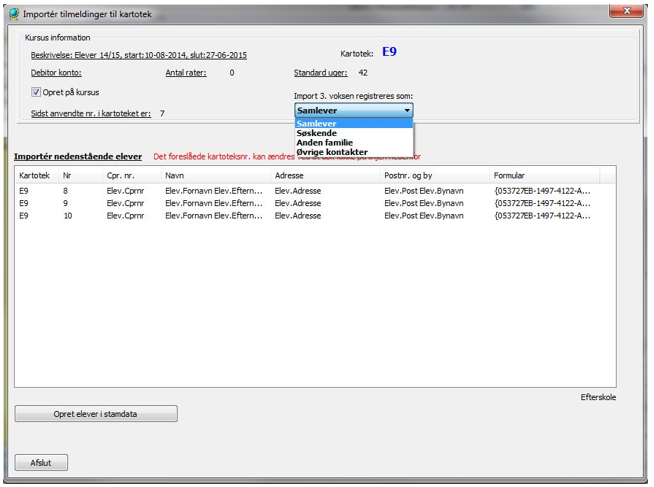Screen dimensions: 654x487
Task: Select Øvrige kontakter from the list
Action: pos(354,152)
